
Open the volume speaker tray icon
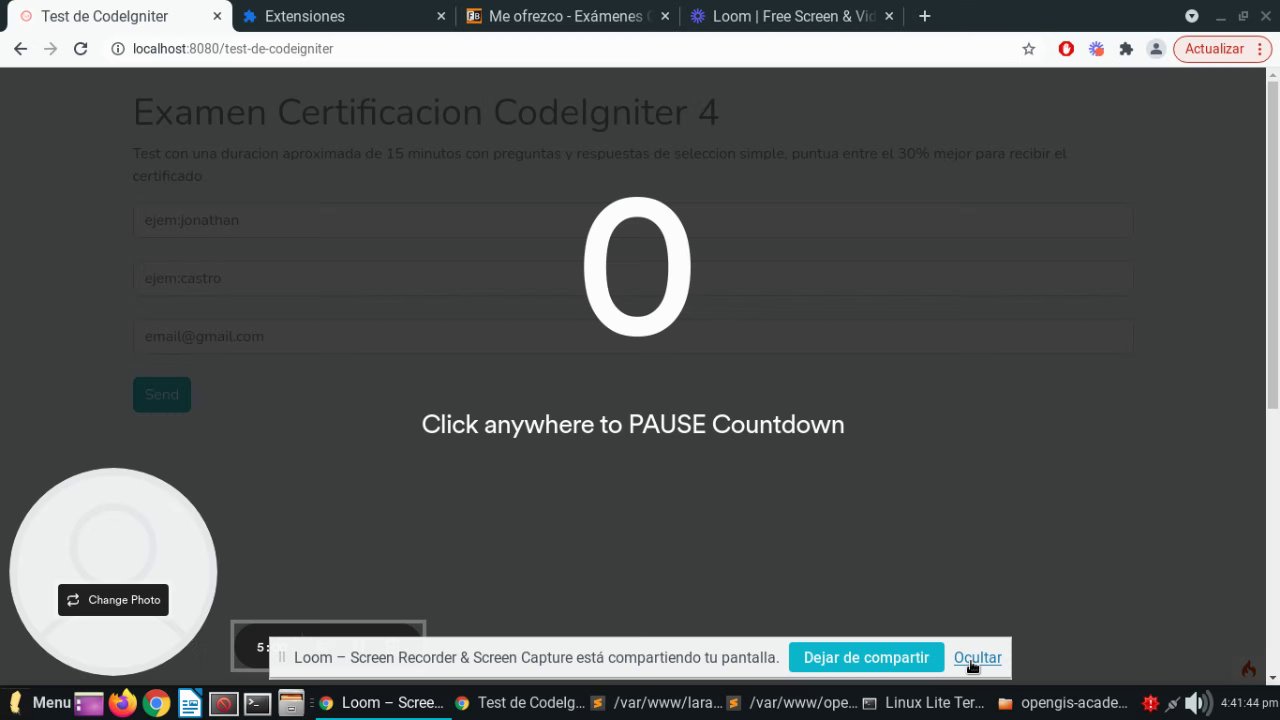[x=1196, y=703]
